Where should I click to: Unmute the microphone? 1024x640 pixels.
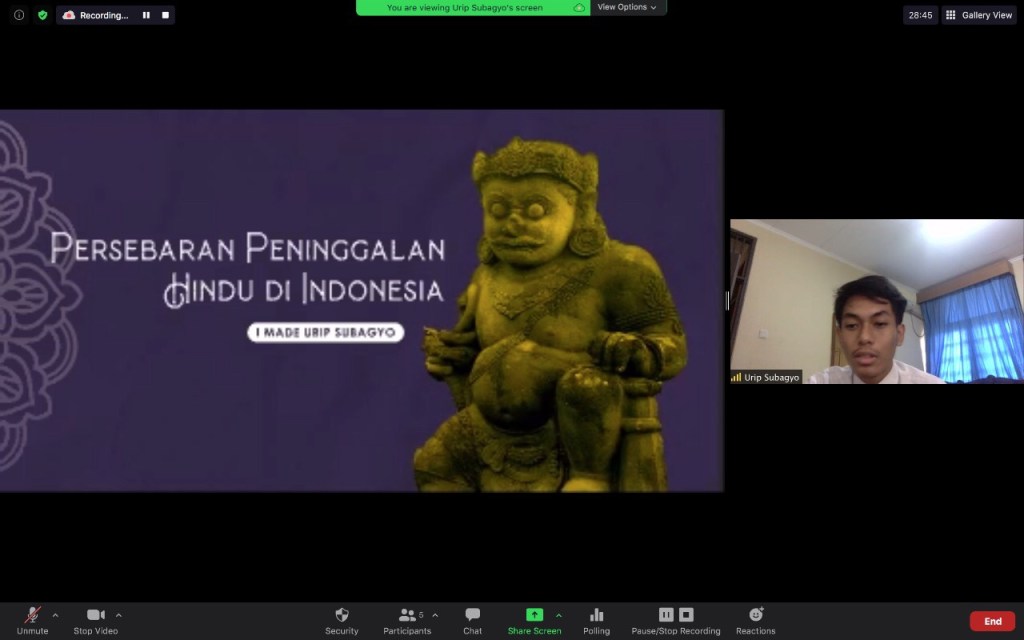tap(32, 619)
